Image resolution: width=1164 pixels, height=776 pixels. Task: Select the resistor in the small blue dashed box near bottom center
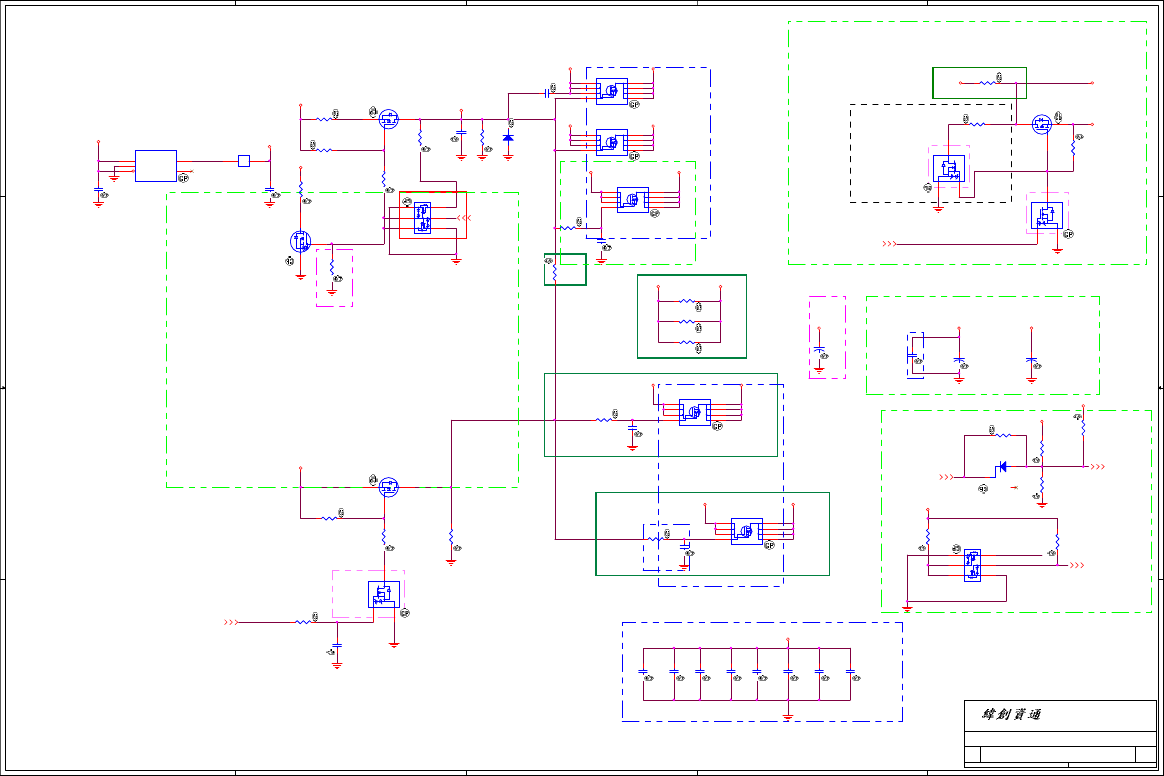click(x=655, y=539)
